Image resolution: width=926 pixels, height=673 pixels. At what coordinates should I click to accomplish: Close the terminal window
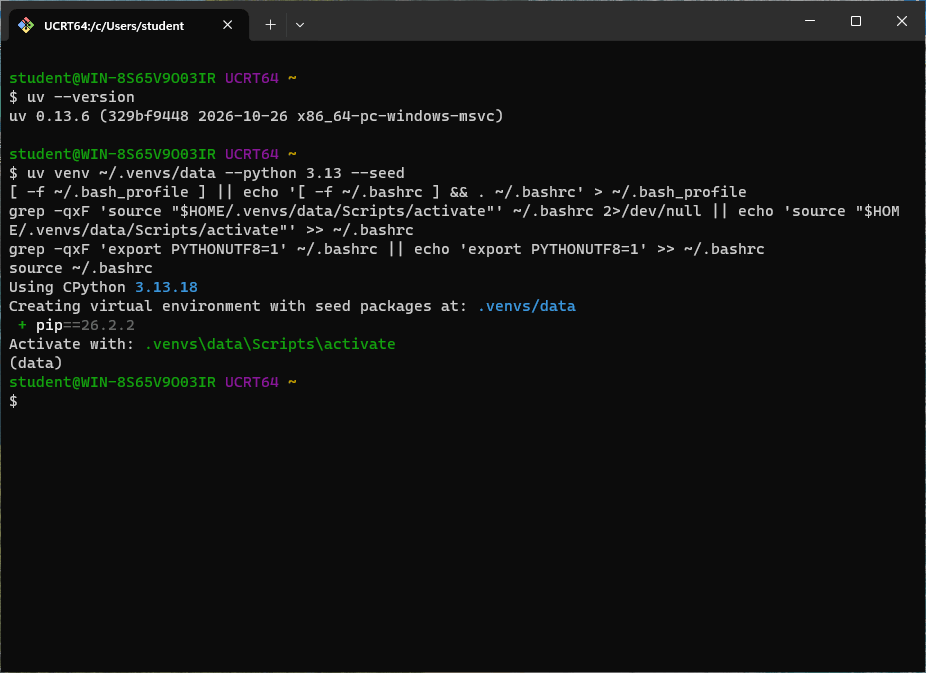[902, 21]
